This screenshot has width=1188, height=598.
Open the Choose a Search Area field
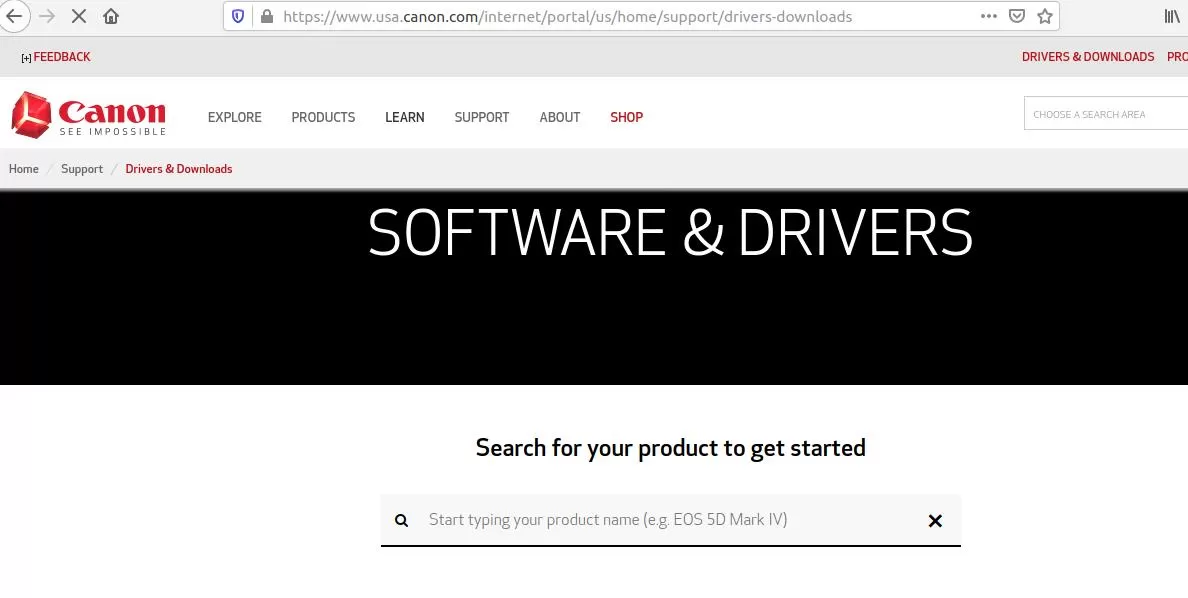tap(1105, 114)
